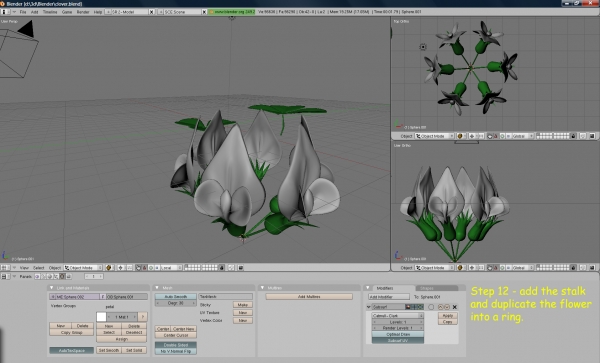The width and height of the screenshot is (600, 363).
Task: Collapse the Mesh panel
Action: coord(157,288)
